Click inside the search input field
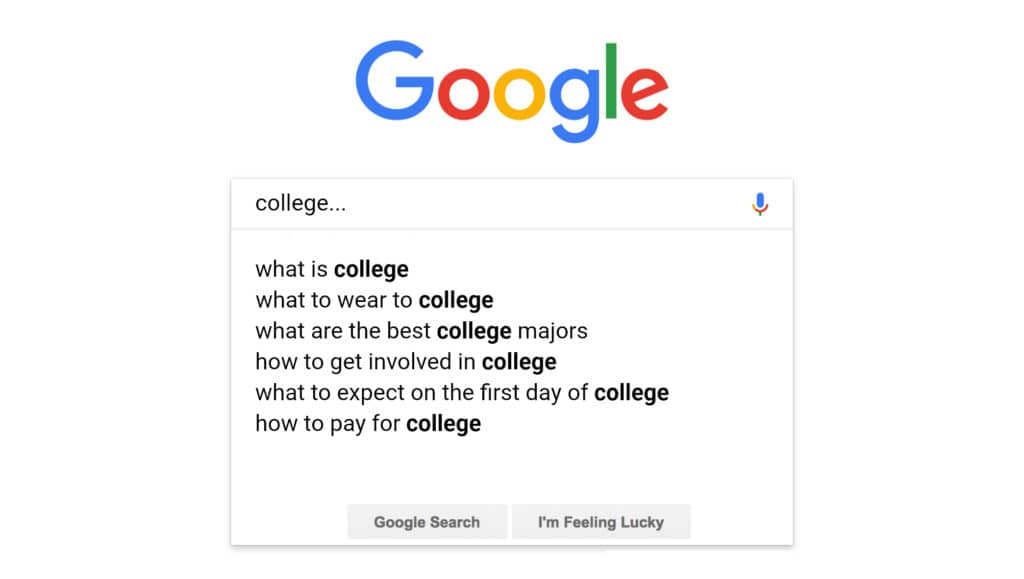 (x=450, y=203)
